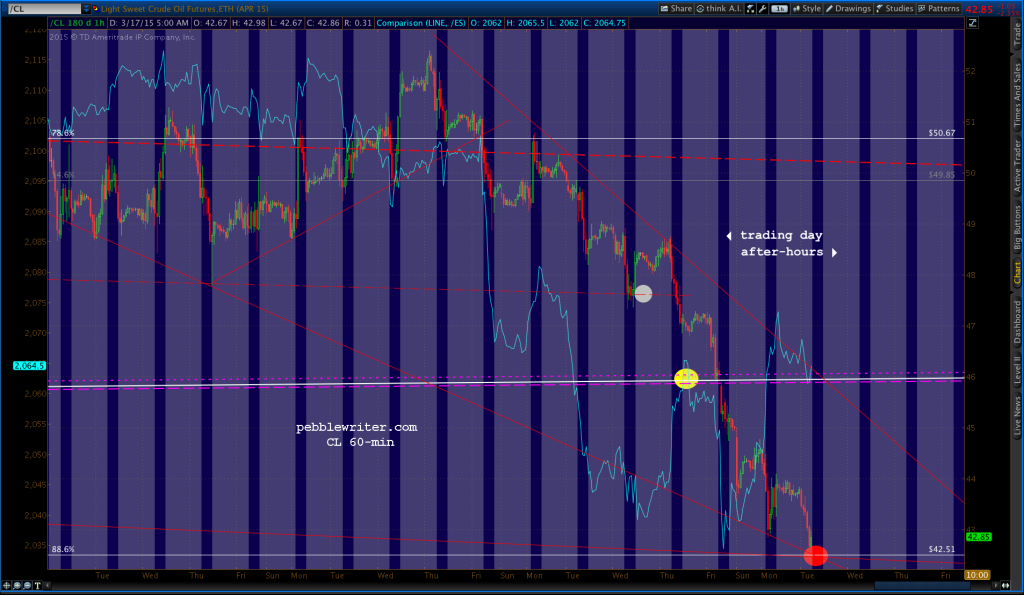The height and width of the screenshot is (595, 1024).
Task: Click the 'CL 60-min' annotation text
Action: pos(360,442)
